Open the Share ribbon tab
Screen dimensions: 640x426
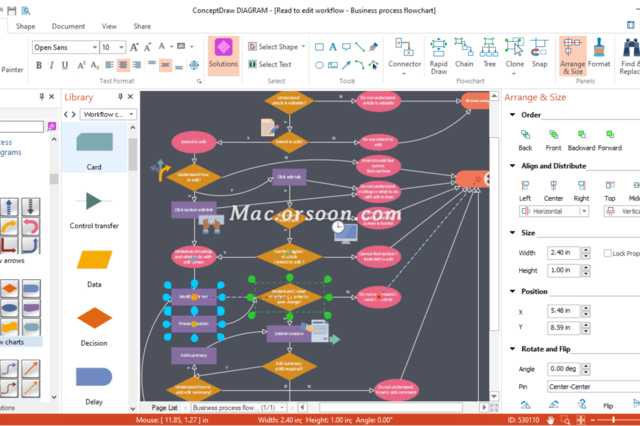pos(142,26)
